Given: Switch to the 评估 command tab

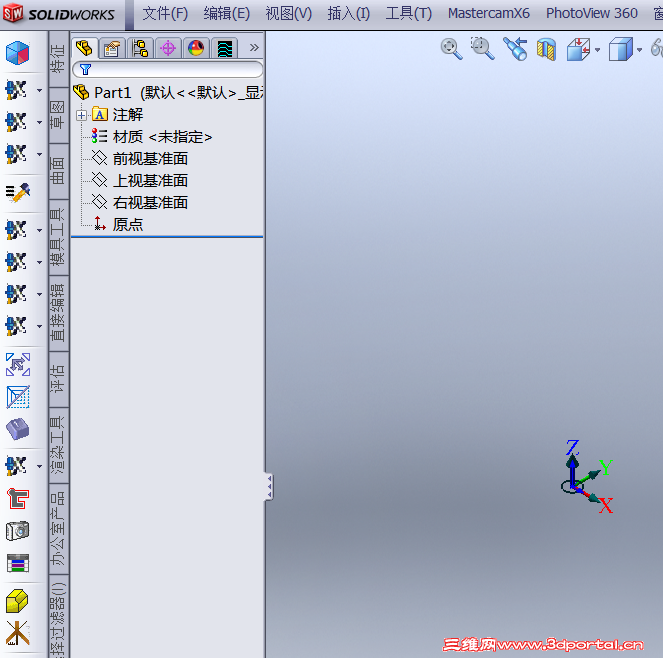Looking at the screenshot, I should [x=59, y=379].
